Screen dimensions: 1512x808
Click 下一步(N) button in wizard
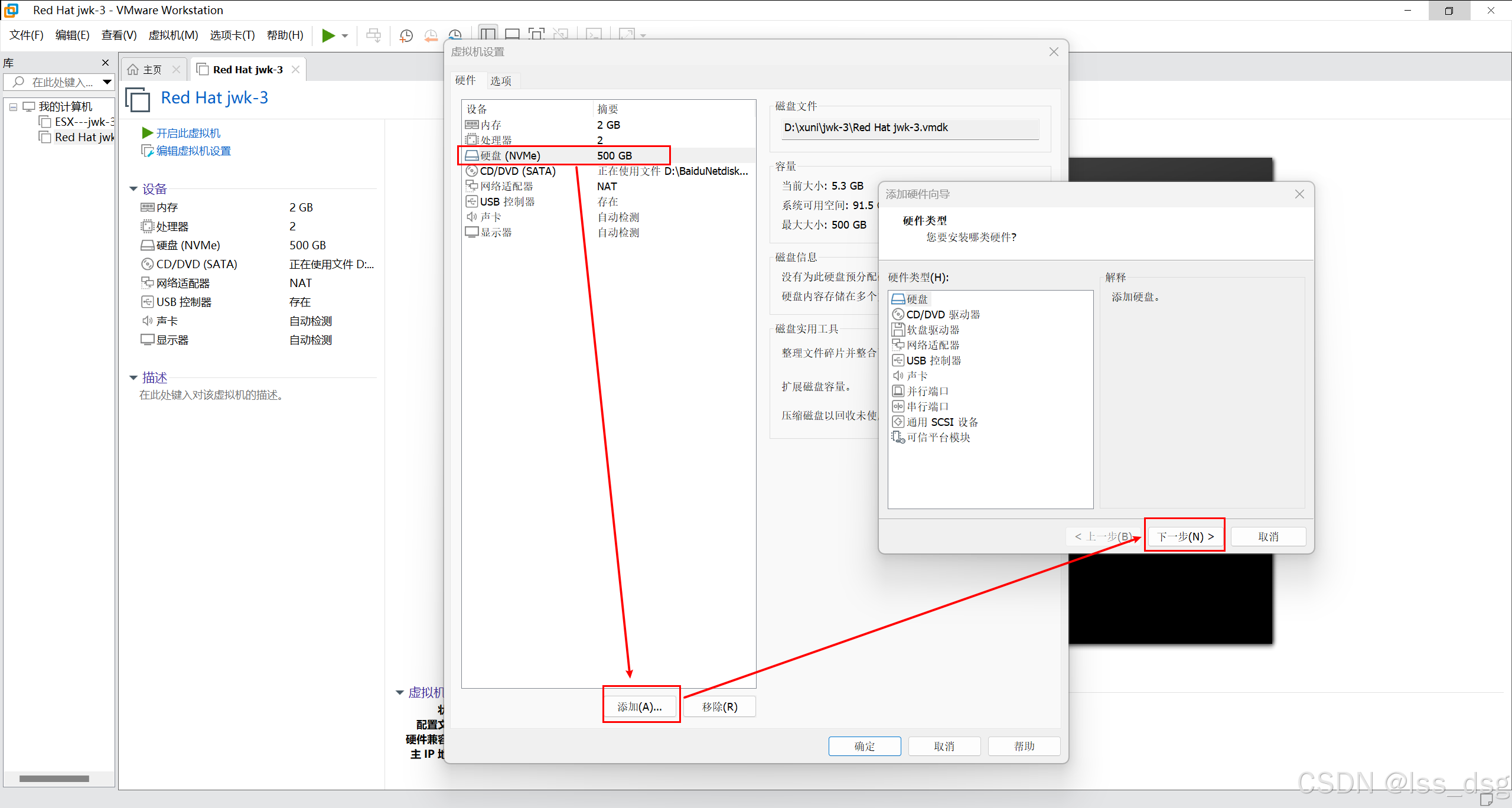click(1185, 536)
